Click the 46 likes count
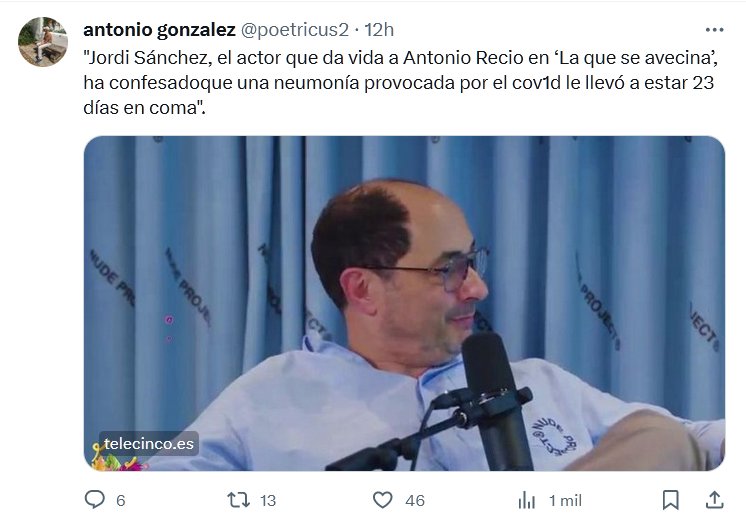Image resolution: width=746 pixels, height=522 pixels. [x=415, y=501]
